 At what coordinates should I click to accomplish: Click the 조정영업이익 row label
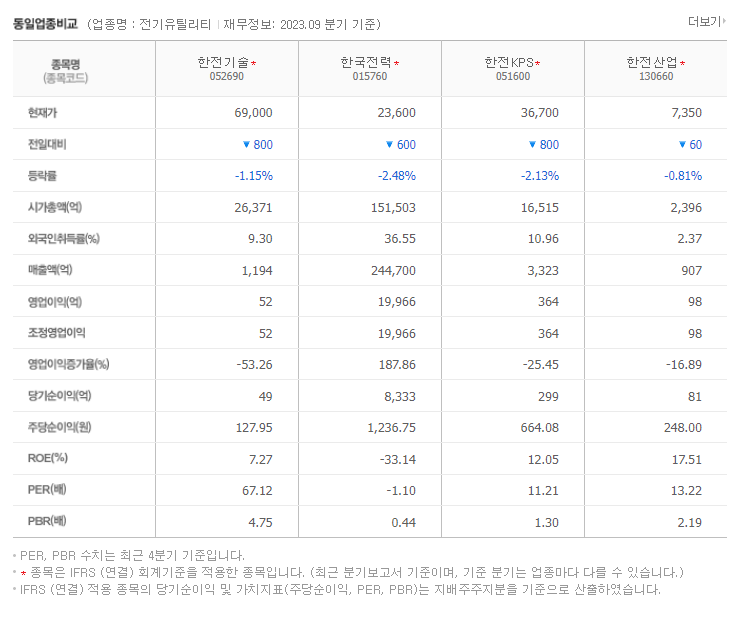pos(56,333)
